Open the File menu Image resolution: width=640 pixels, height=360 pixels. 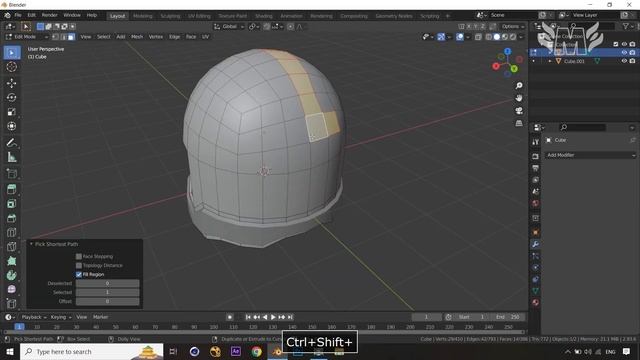[x=18, y=15]
